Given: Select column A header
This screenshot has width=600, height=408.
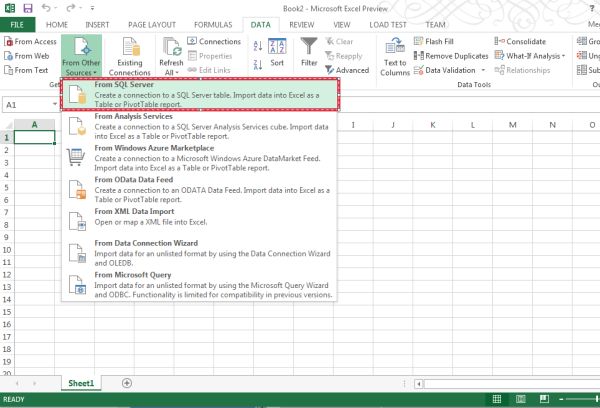Looking at the screenshot, I should [x=34, y=125].
